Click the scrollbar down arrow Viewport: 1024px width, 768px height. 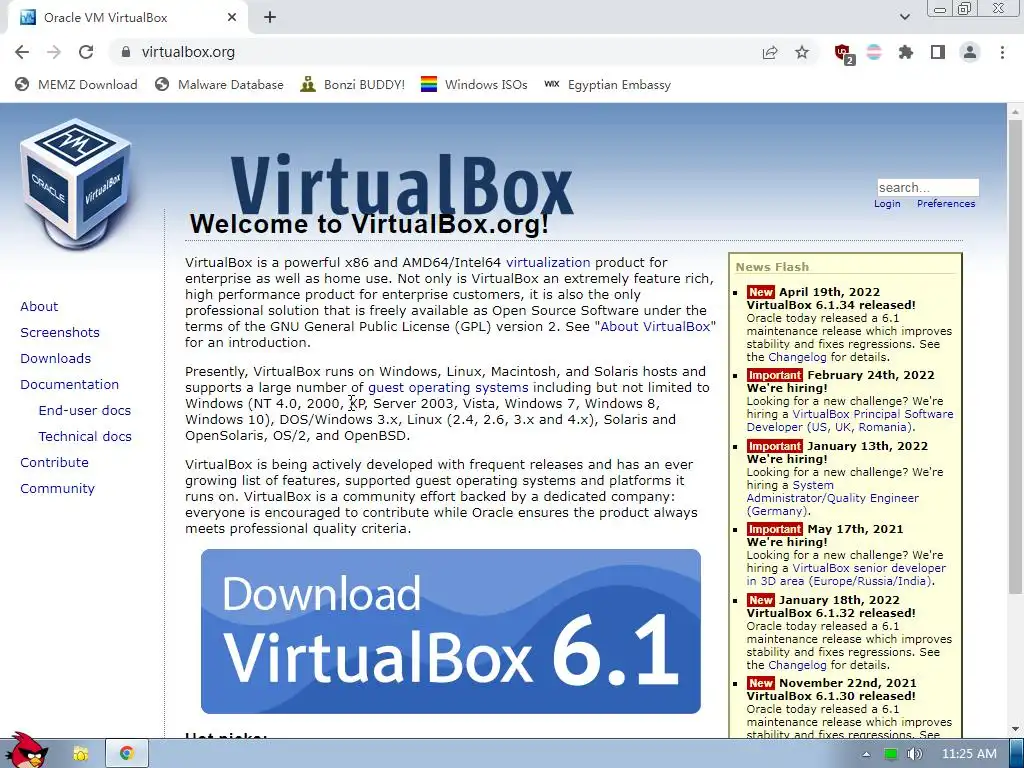point(1015,729)
